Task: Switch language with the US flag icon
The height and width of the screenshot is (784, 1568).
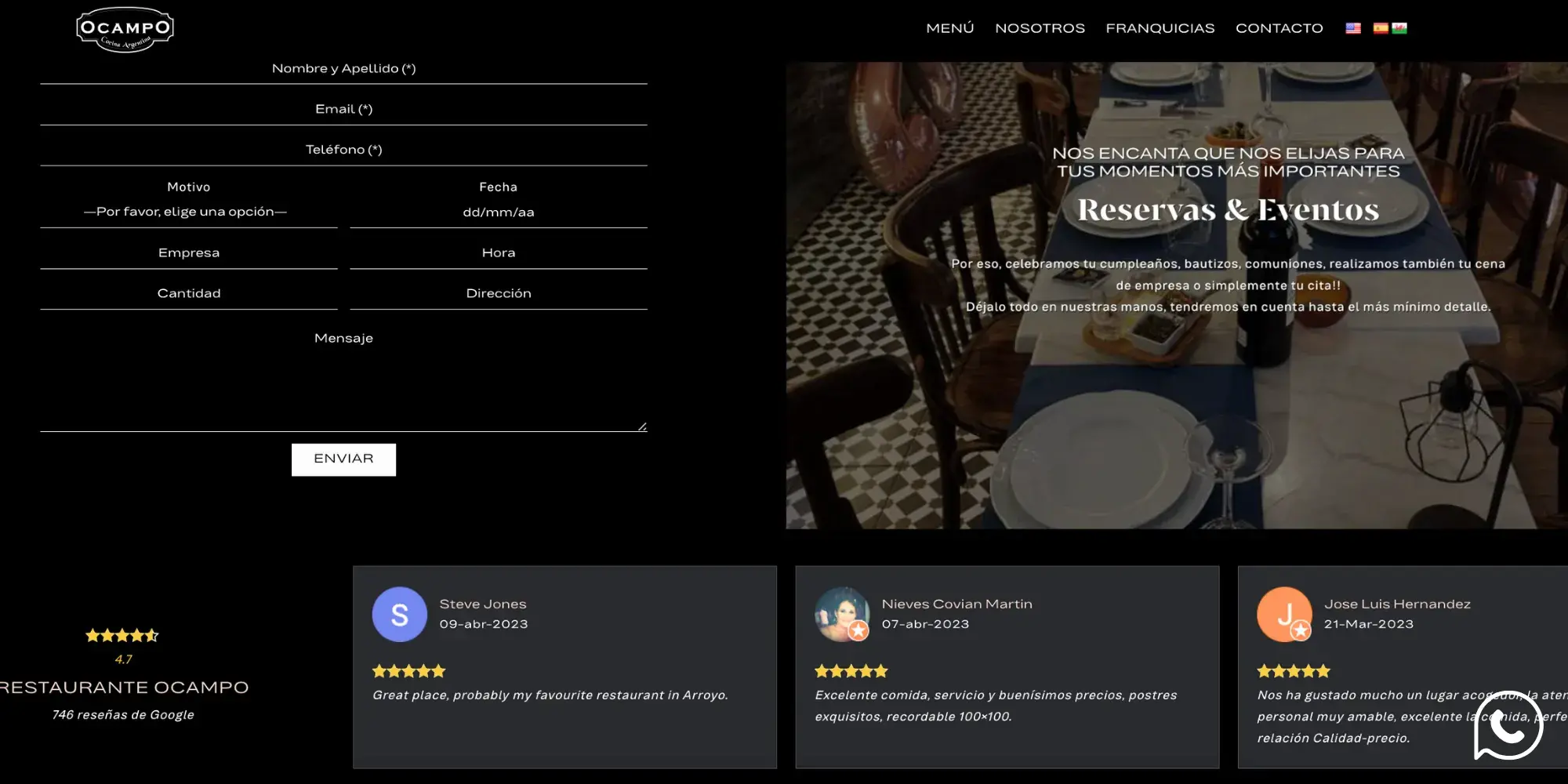Action: (x=1353, y=28)
